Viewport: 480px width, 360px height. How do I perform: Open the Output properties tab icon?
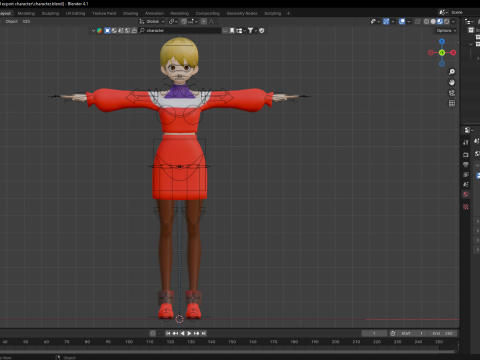coord(466,165)
